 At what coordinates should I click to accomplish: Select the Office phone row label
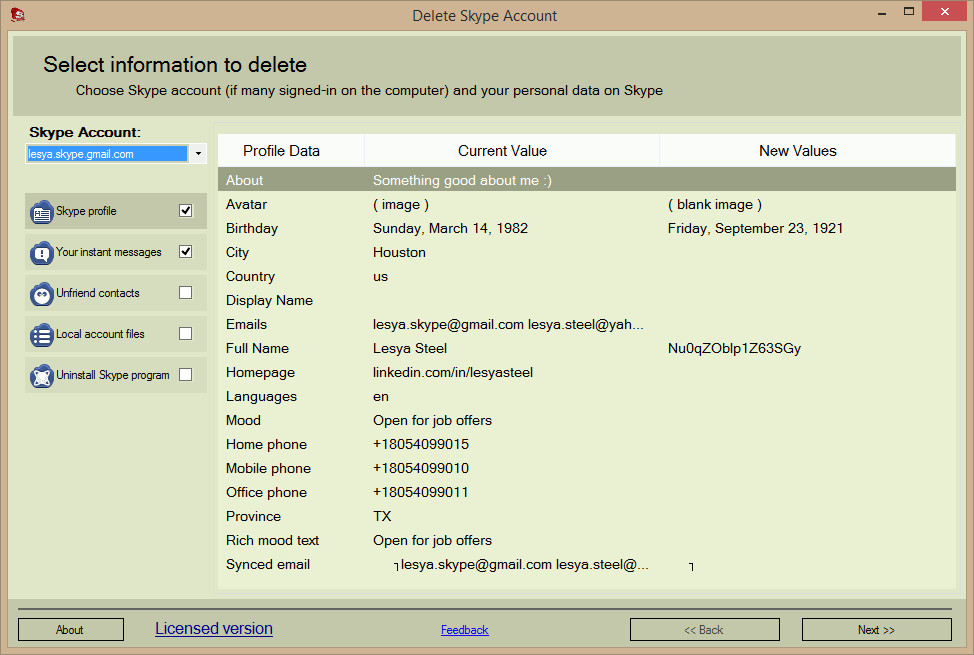pos(266,493)
